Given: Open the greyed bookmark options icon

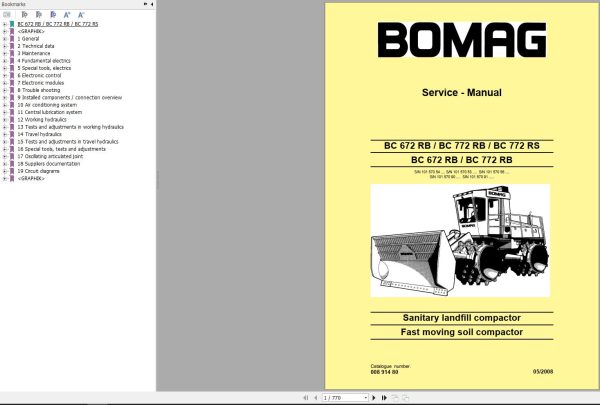Looking at the screenshot, I should (x=7, y=15).
